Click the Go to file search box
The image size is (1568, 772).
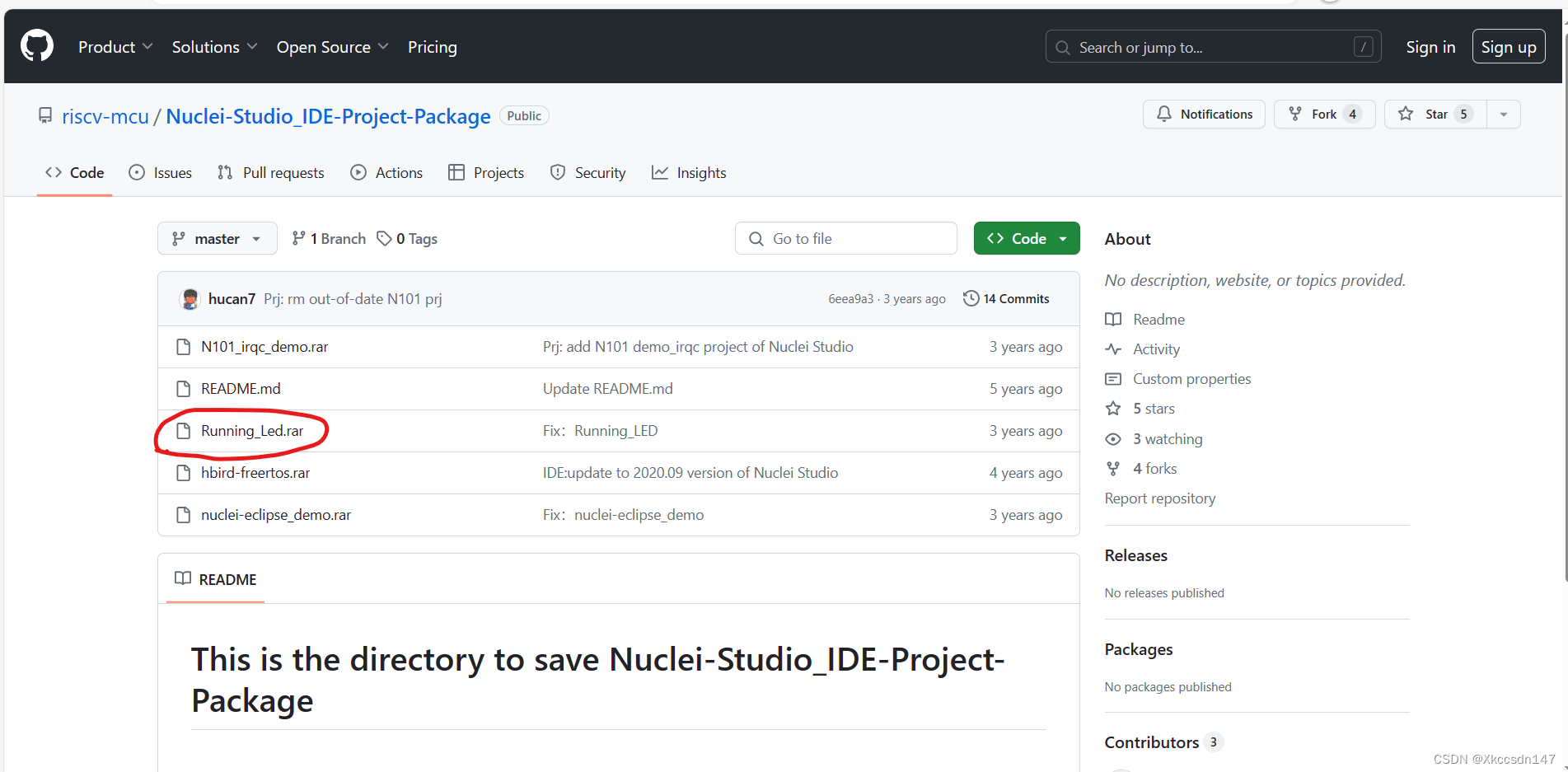846,238
